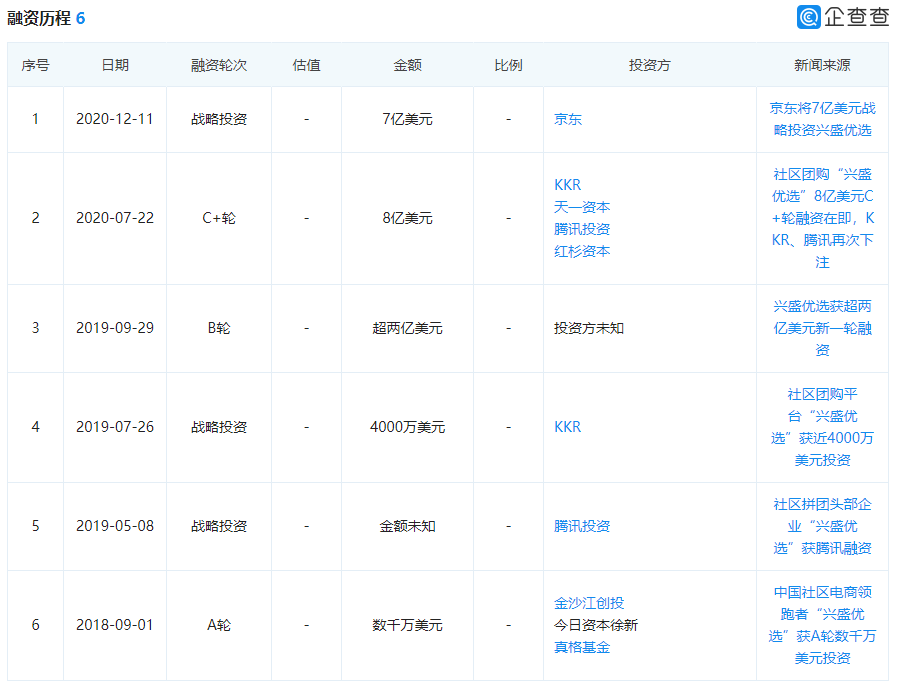Open news link about 获近4000万美元投资
Screen dimensions: 898x687
(x=822, y=427)
